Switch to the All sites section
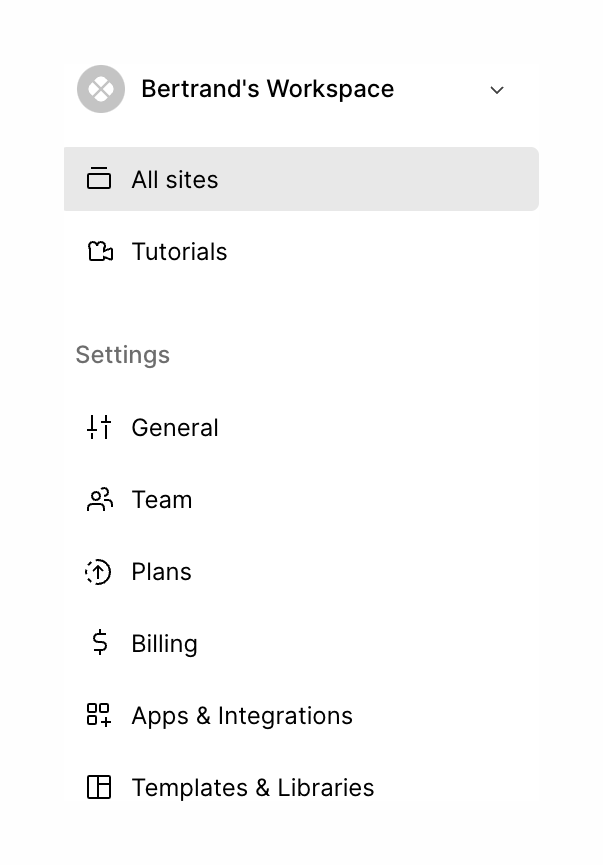This screenshot has width=603, height=865. coord(174,179)
